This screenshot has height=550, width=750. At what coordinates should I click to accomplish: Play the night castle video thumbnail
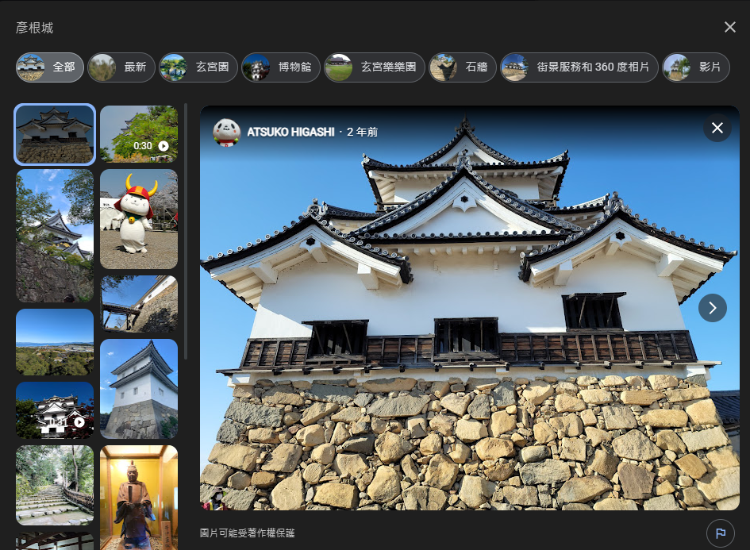(55, 410)
